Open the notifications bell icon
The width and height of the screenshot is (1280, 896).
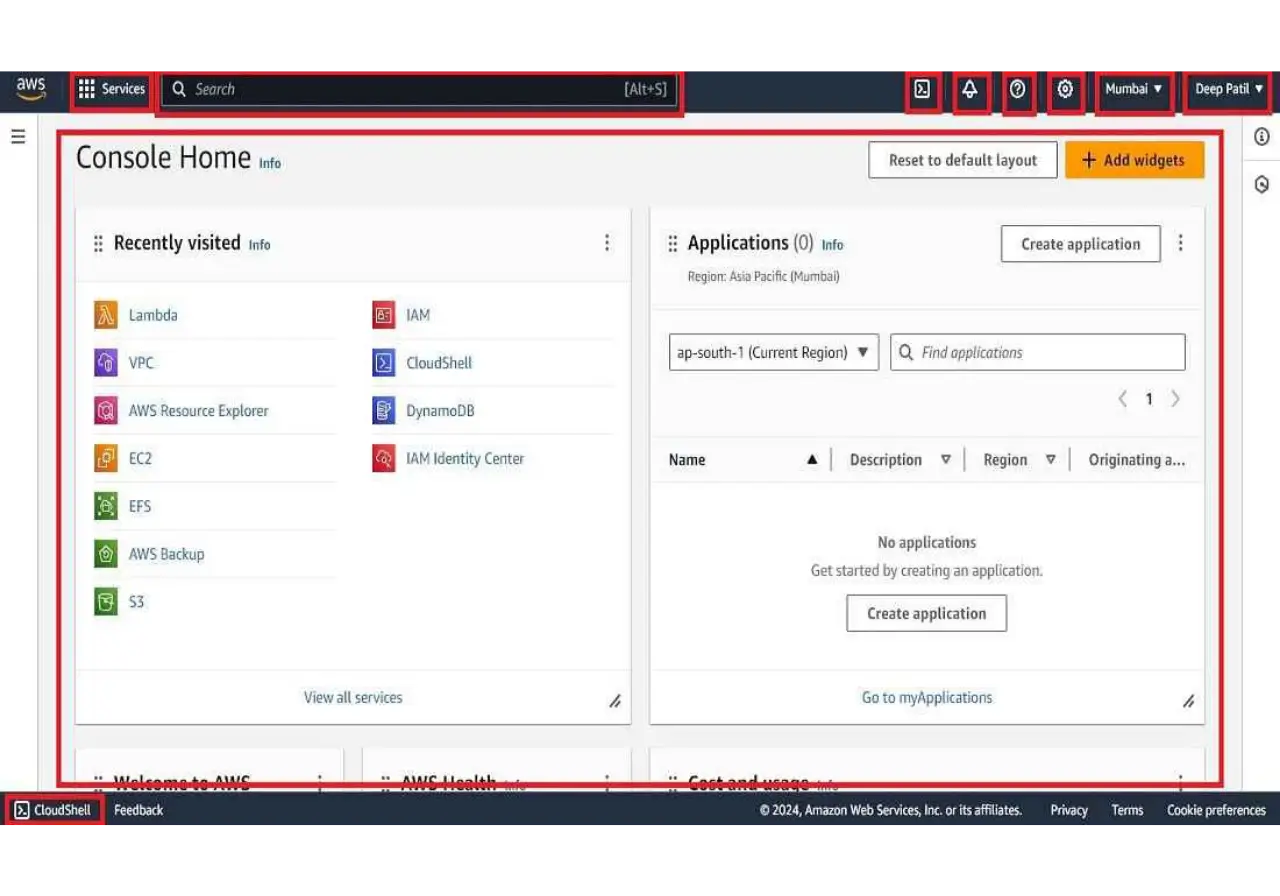point(970,90)
